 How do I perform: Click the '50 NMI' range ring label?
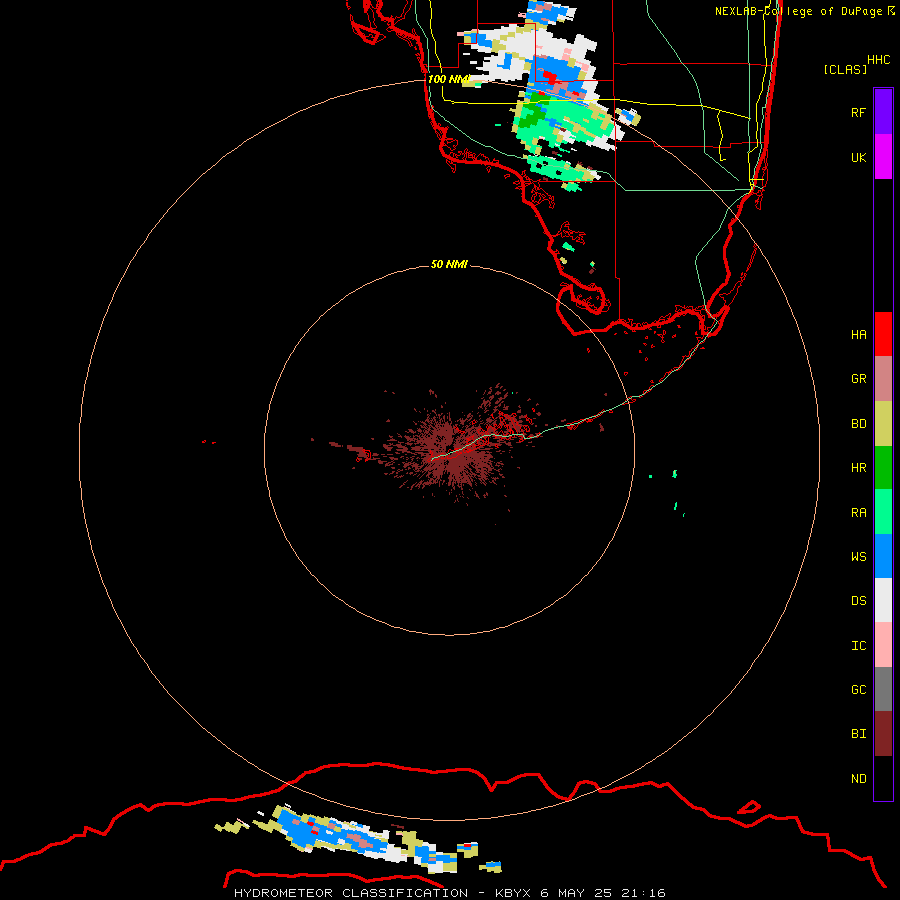pyautogui.click(x=449, y=264)
